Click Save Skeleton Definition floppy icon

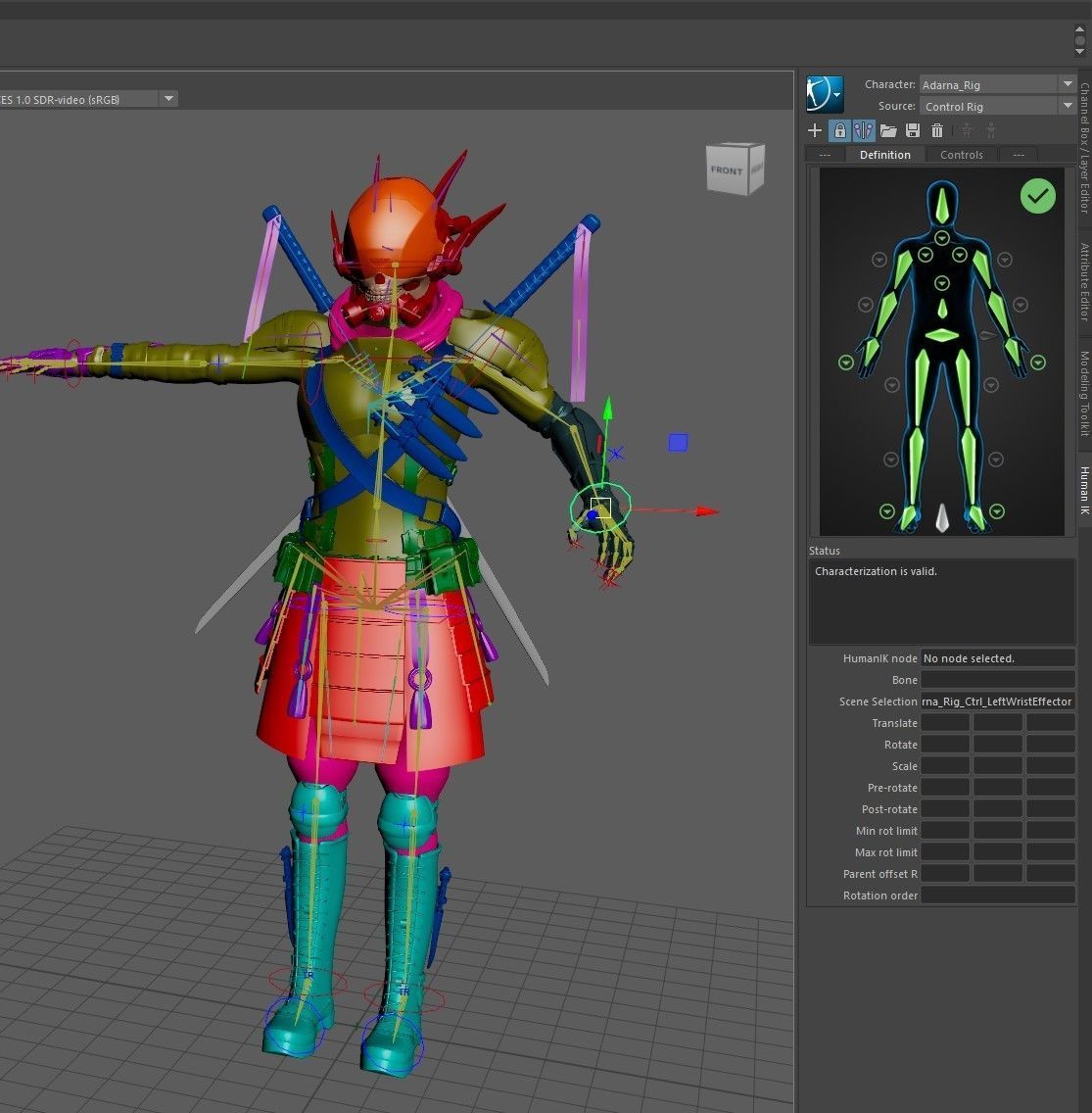pos(913,130)
